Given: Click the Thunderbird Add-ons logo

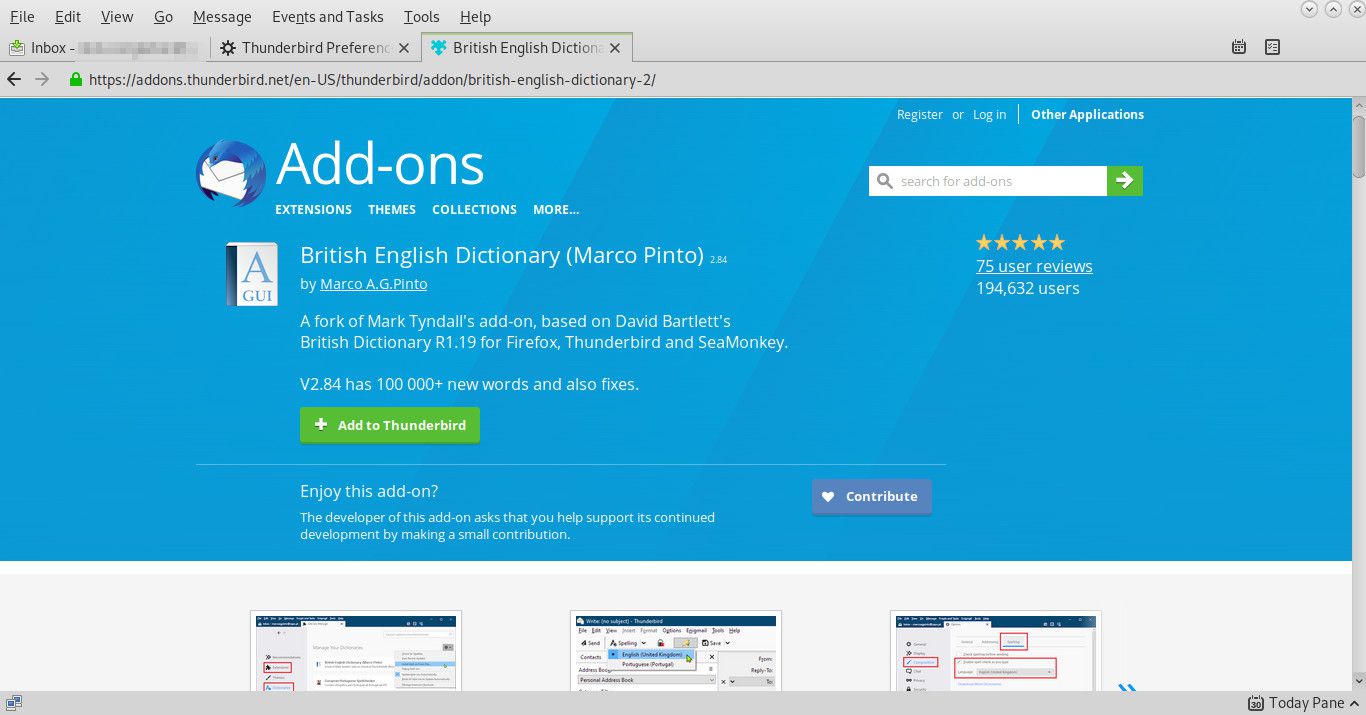Looking at the screenshot, I should [231, 173].
